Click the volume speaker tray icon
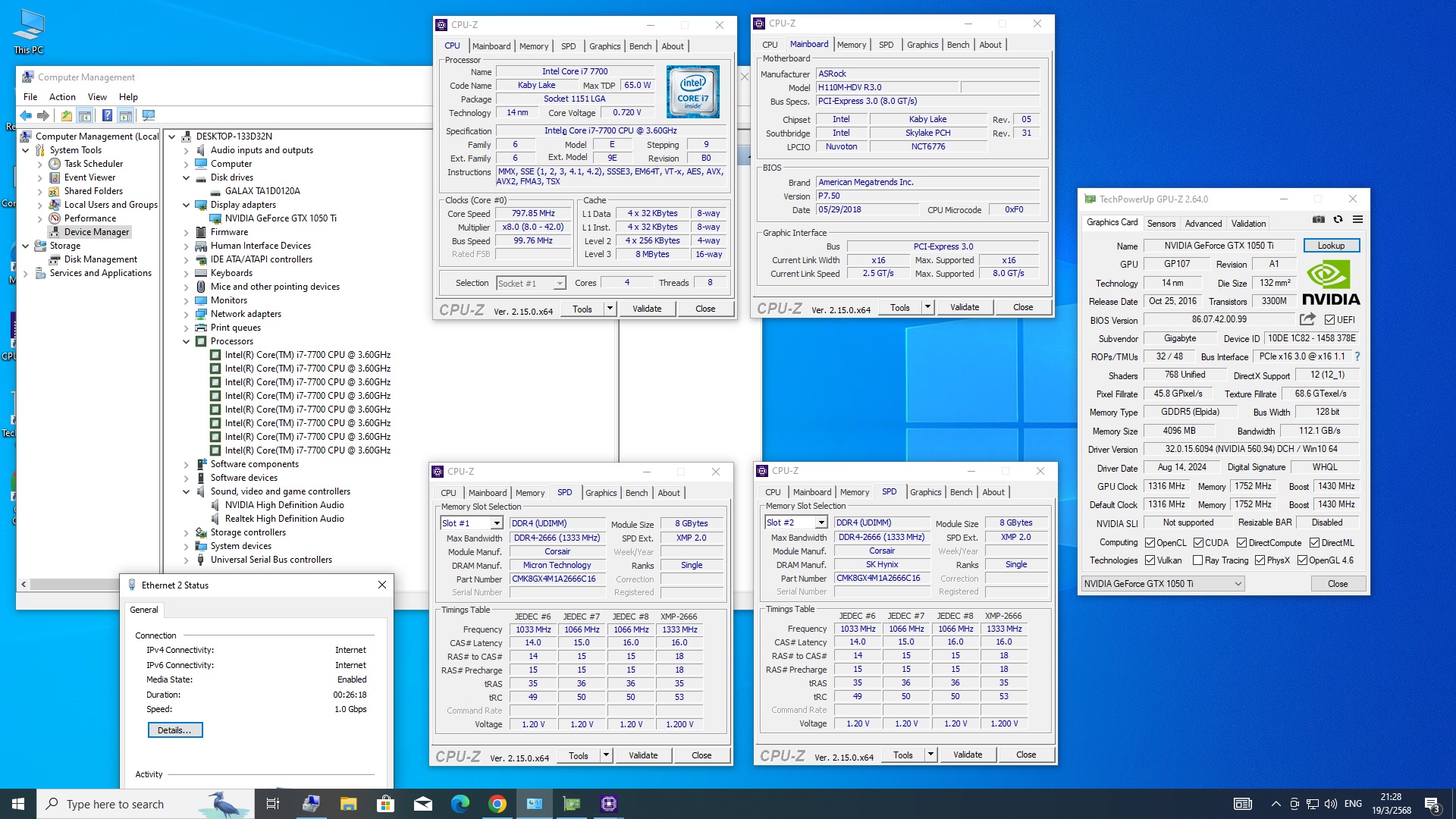The height and width of the screenshot is (819, 1456). coord(1330,804)
